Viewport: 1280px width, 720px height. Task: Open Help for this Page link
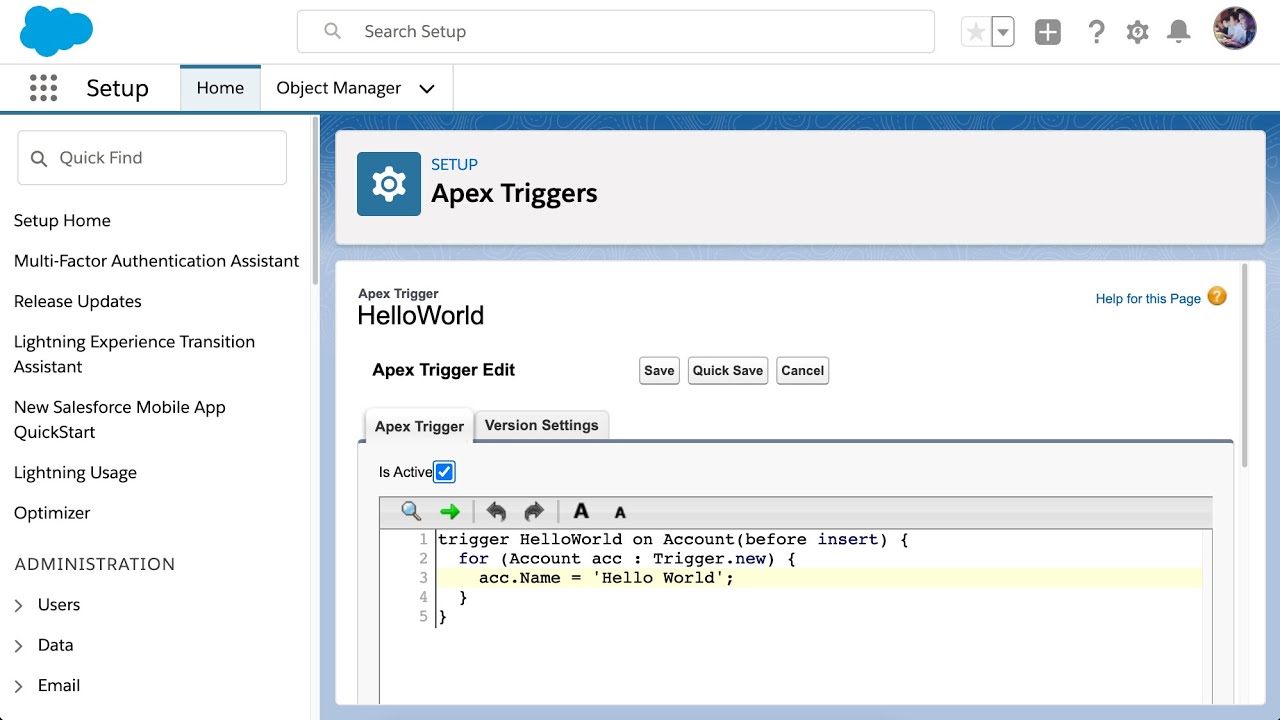point(1148,298)
